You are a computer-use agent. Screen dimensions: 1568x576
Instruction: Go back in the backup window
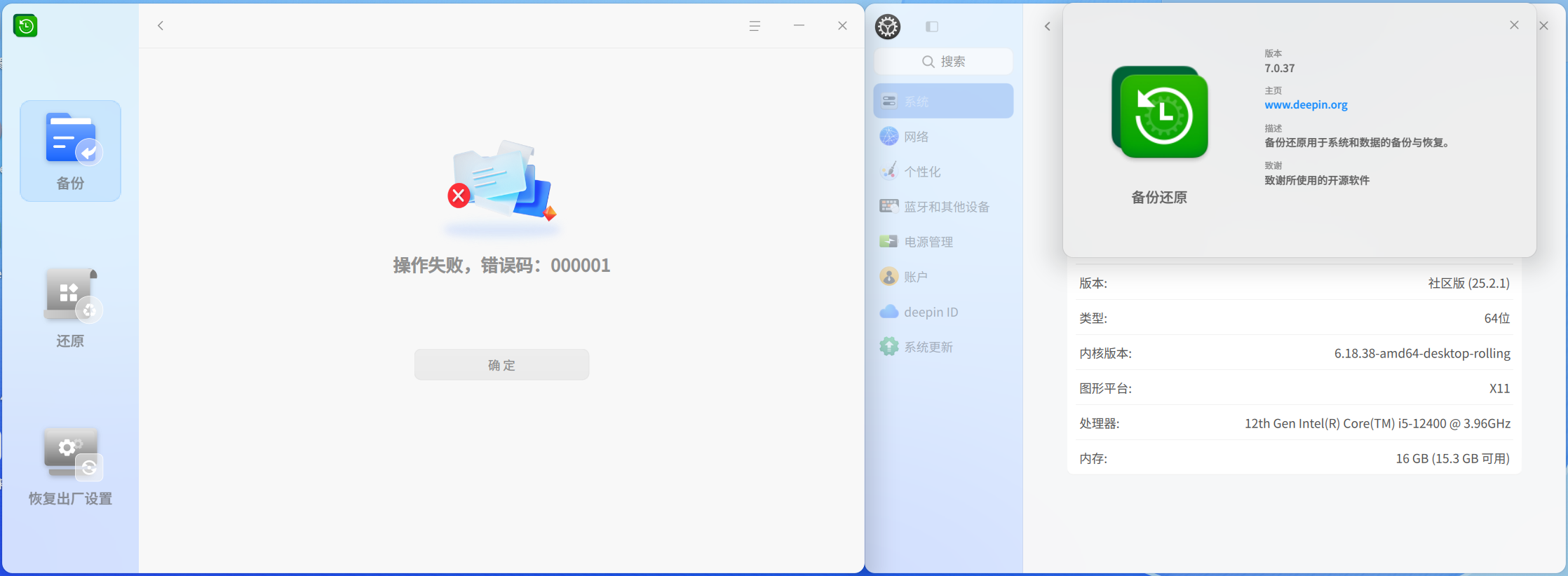[161, 26]
